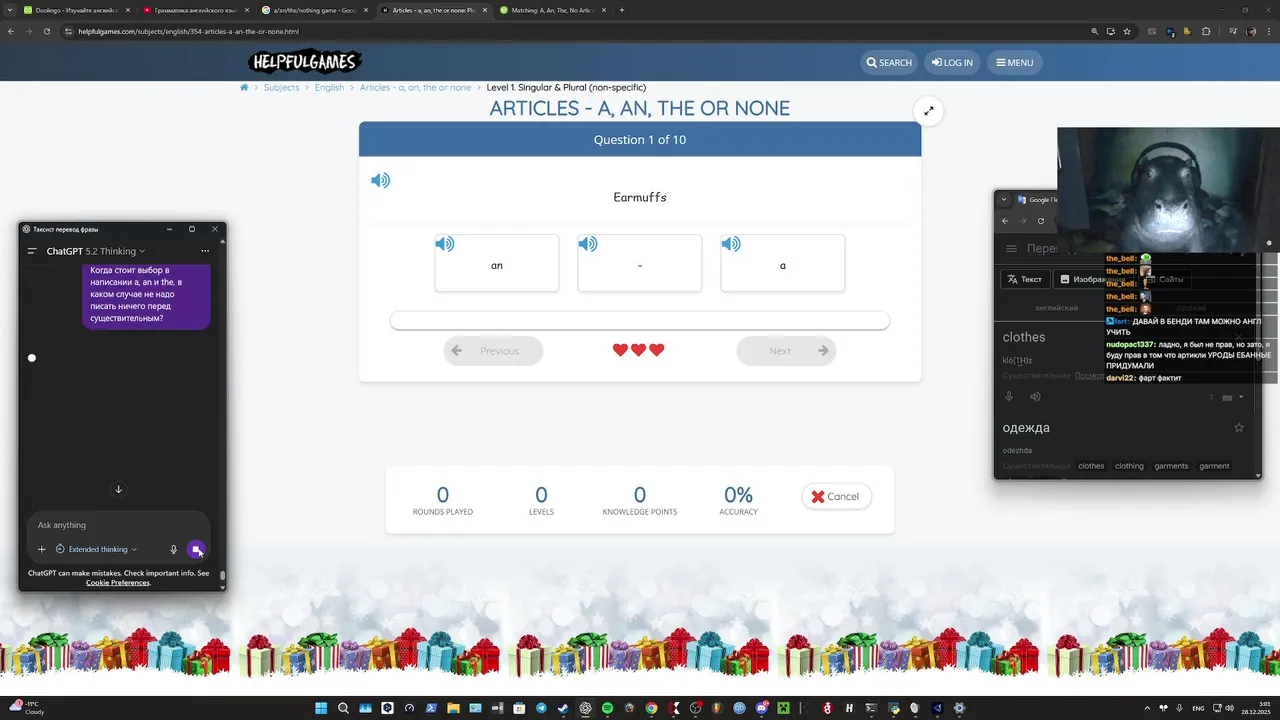Open Telegram from the taskbar

(x=541, y=708)
